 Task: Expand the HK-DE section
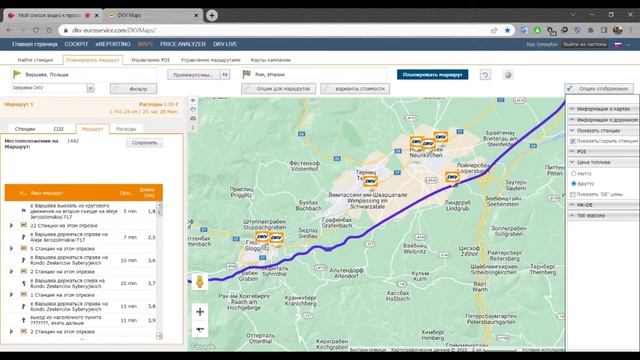tap(603, 205)
